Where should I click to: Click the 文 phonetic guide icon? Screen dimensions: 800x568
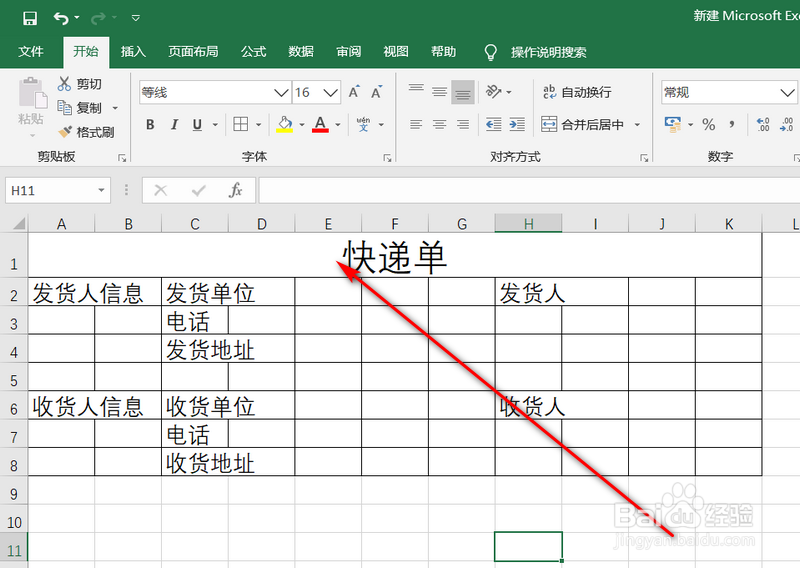(x=363, y=124)
